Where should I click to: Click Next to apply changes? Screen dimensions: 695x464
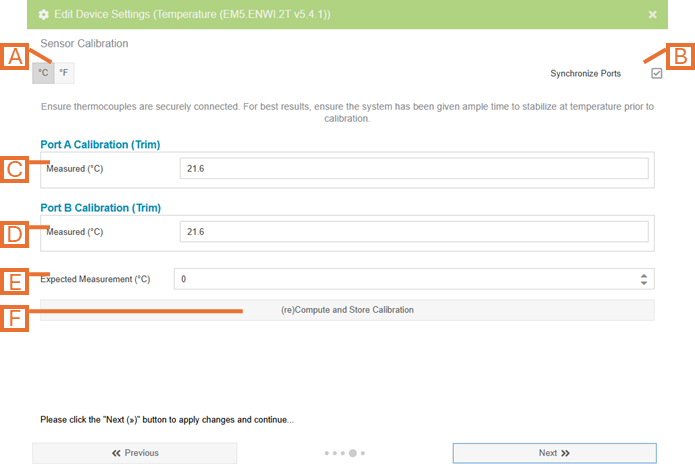[x=554, y=453]
